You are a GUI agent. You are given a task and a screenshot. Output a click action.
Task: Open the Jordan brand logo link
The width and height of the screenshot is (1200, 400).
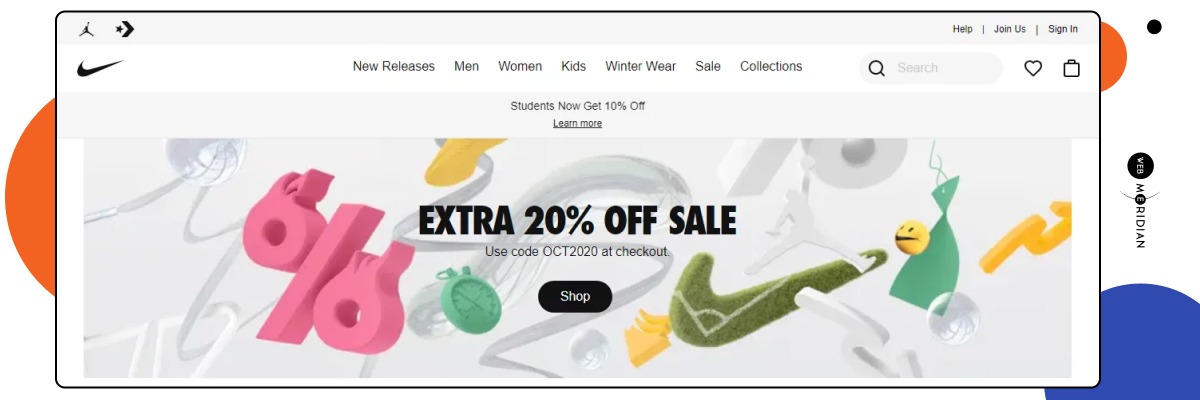(87, 29)
